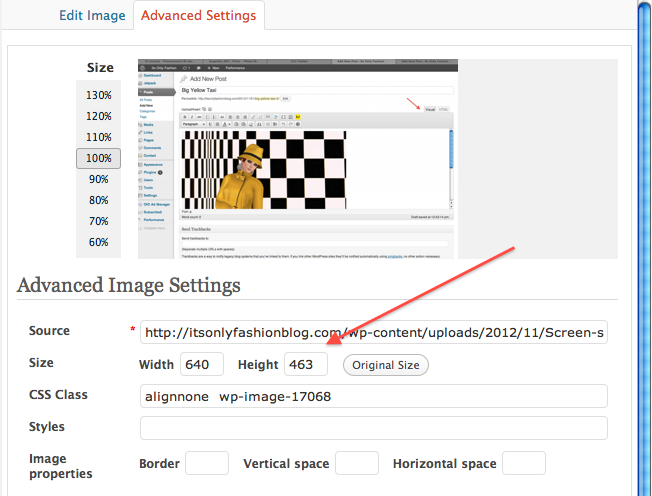Image resolution: width=652 pixels, height=496 pixels.
Task: Click the Vertical space field
Action: coord(357,463)
